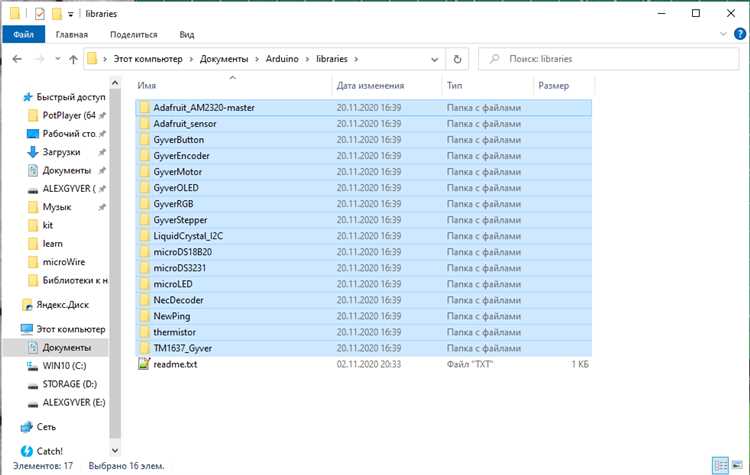The width and height of the screenshot is (750, 475).
Task: Switch to large thumbnails view icon
Action: (737, 465)
